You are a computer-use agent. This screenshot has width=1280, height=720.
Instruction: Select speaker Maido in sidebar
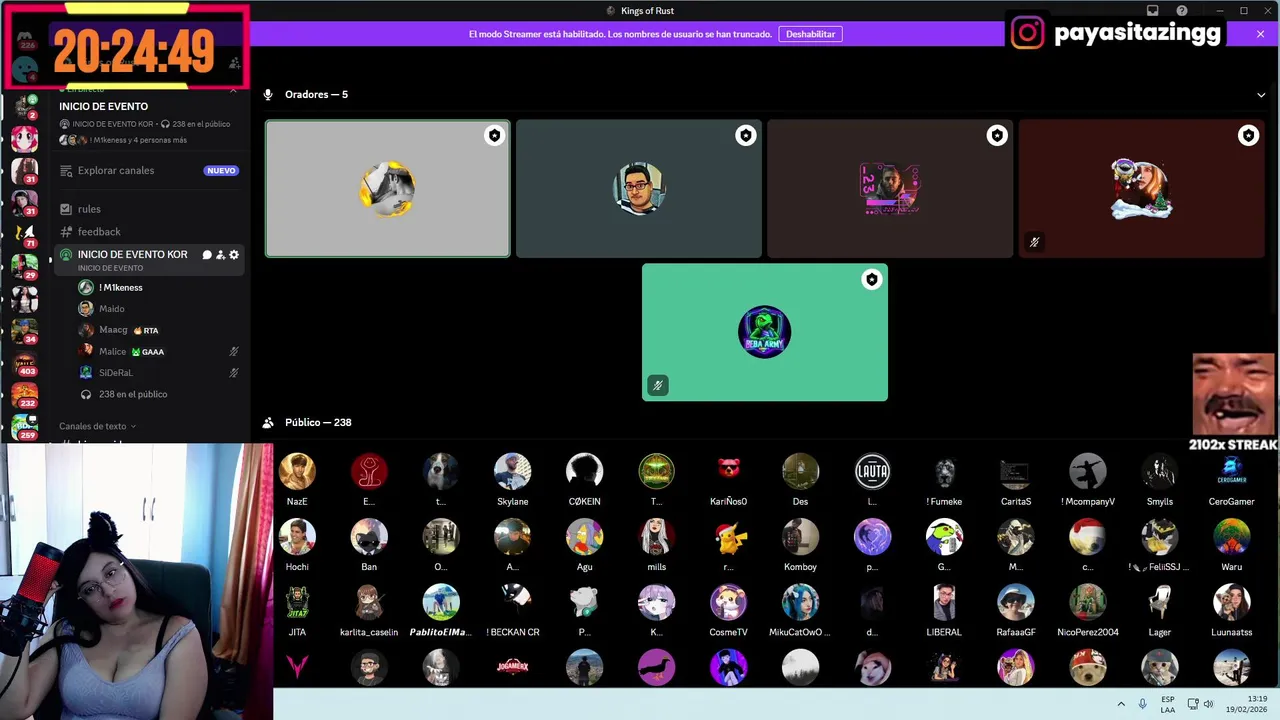click(111, 309)
